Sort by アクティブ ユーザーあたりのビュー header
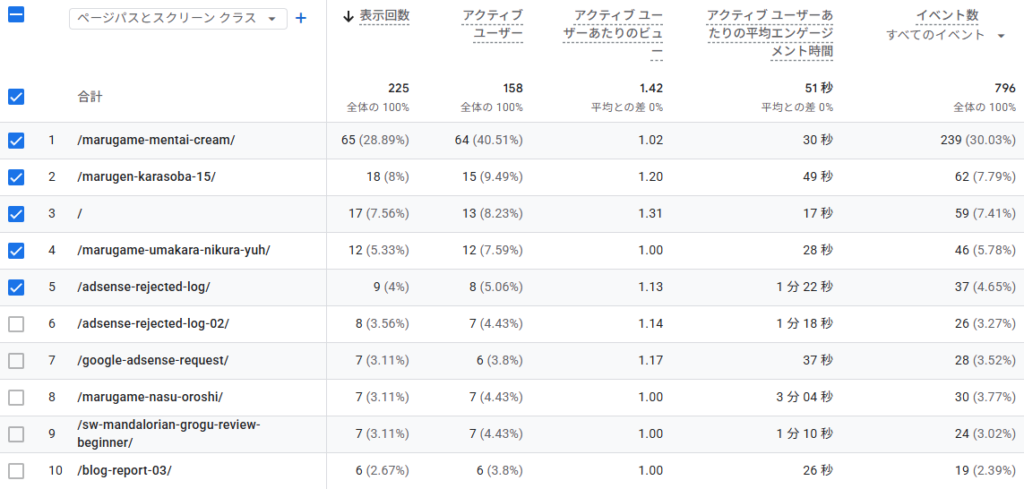The height and width of the screenshot is (489, 1024). click(613, 34)
